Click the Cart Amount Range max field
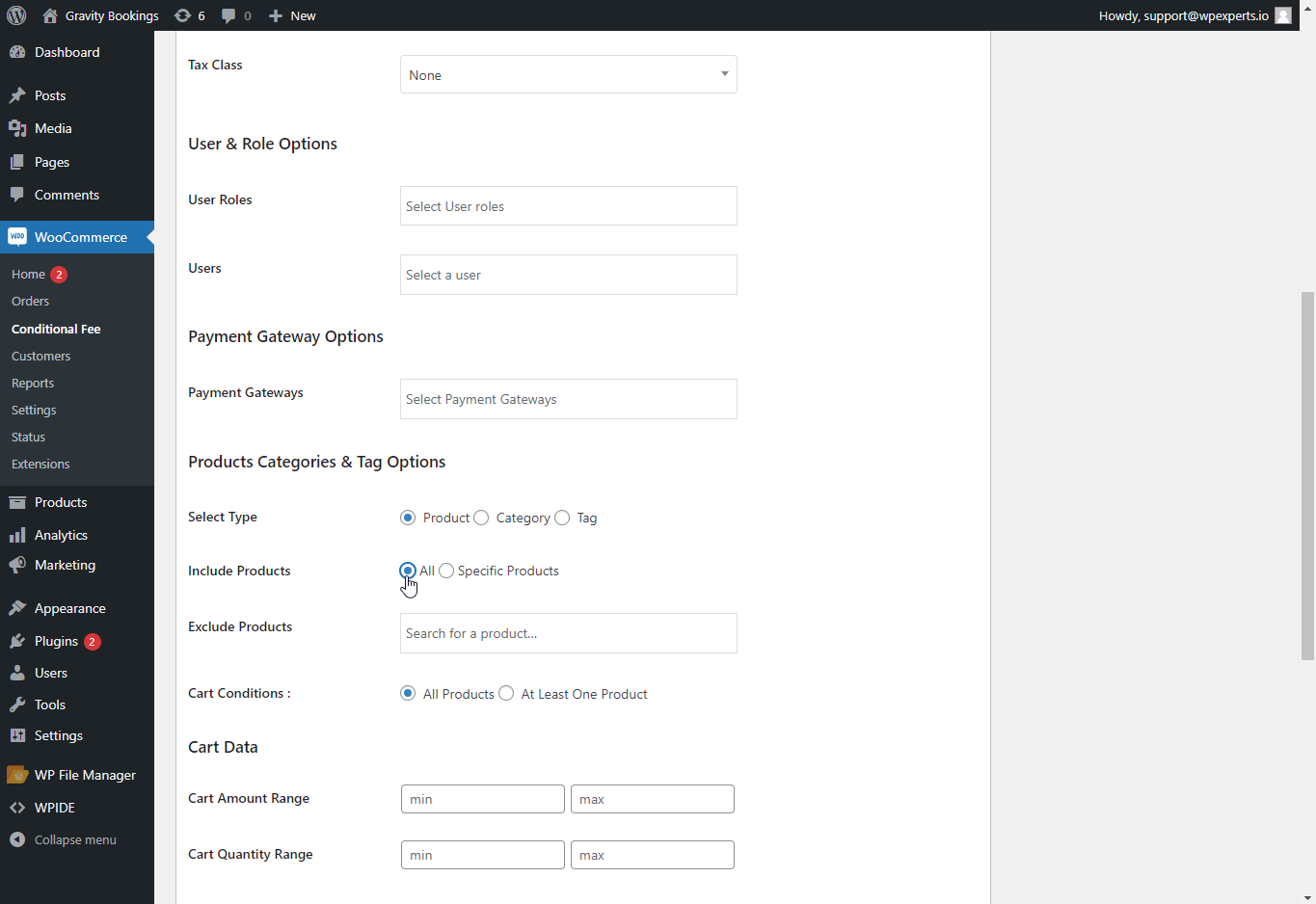Screen dimensions: 1316x904 coord(653,799)
